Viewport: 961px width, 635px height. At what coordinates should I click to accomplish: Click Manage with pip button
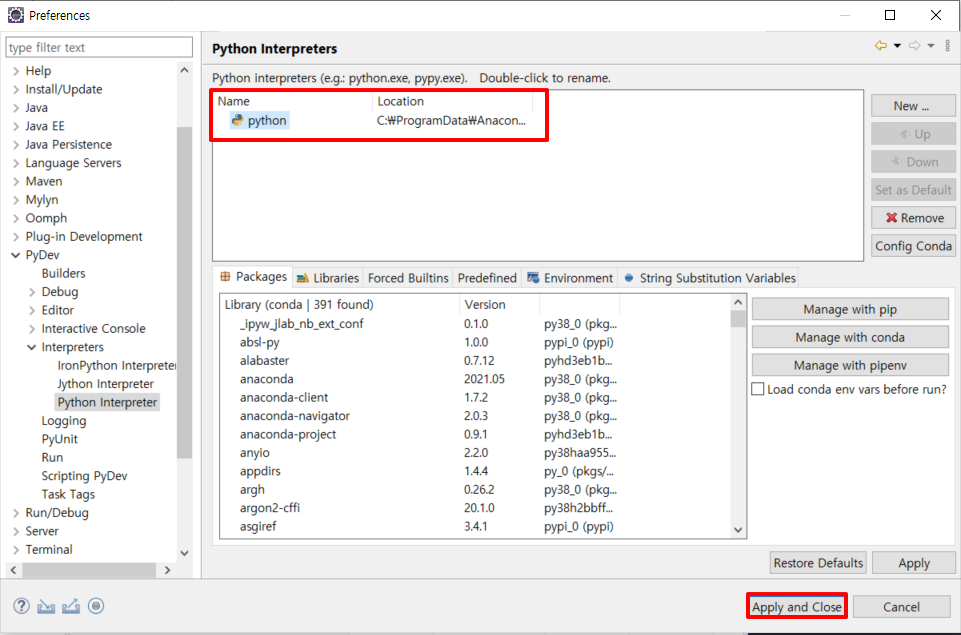point(850,309)
